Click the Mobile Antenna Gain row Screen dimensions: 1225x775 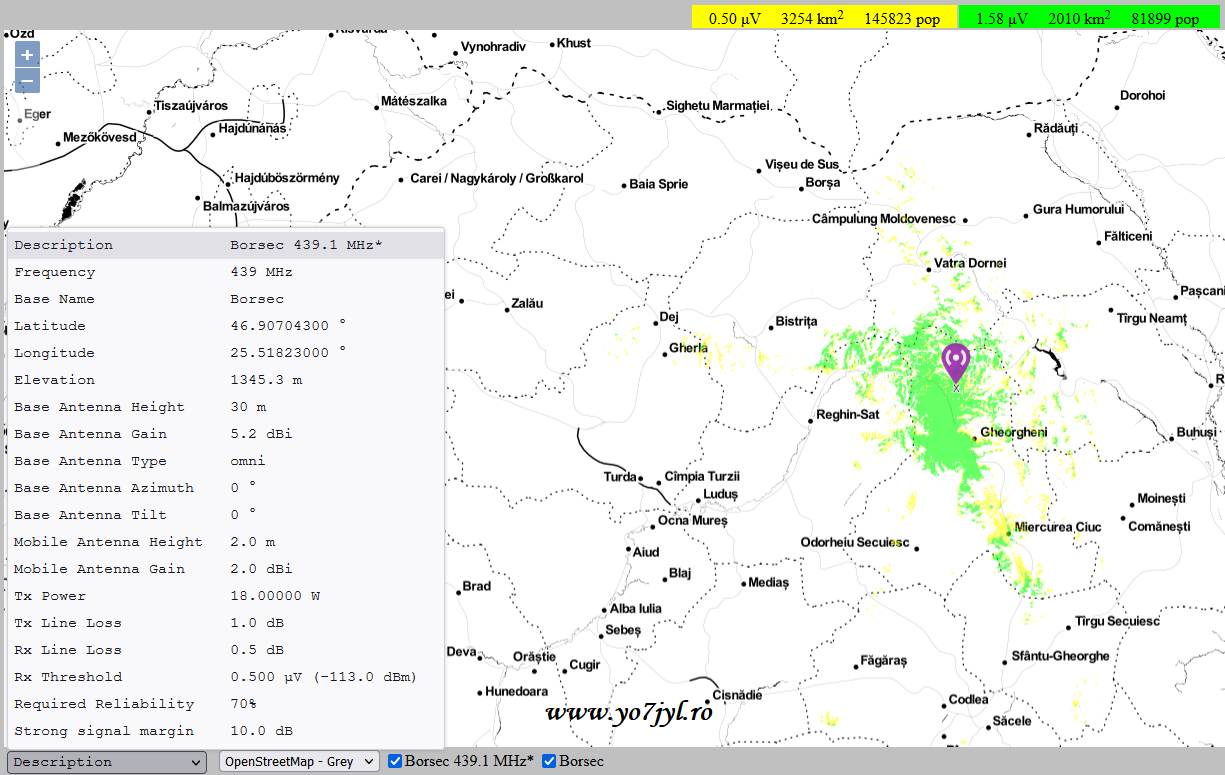[x=226, y=569]
